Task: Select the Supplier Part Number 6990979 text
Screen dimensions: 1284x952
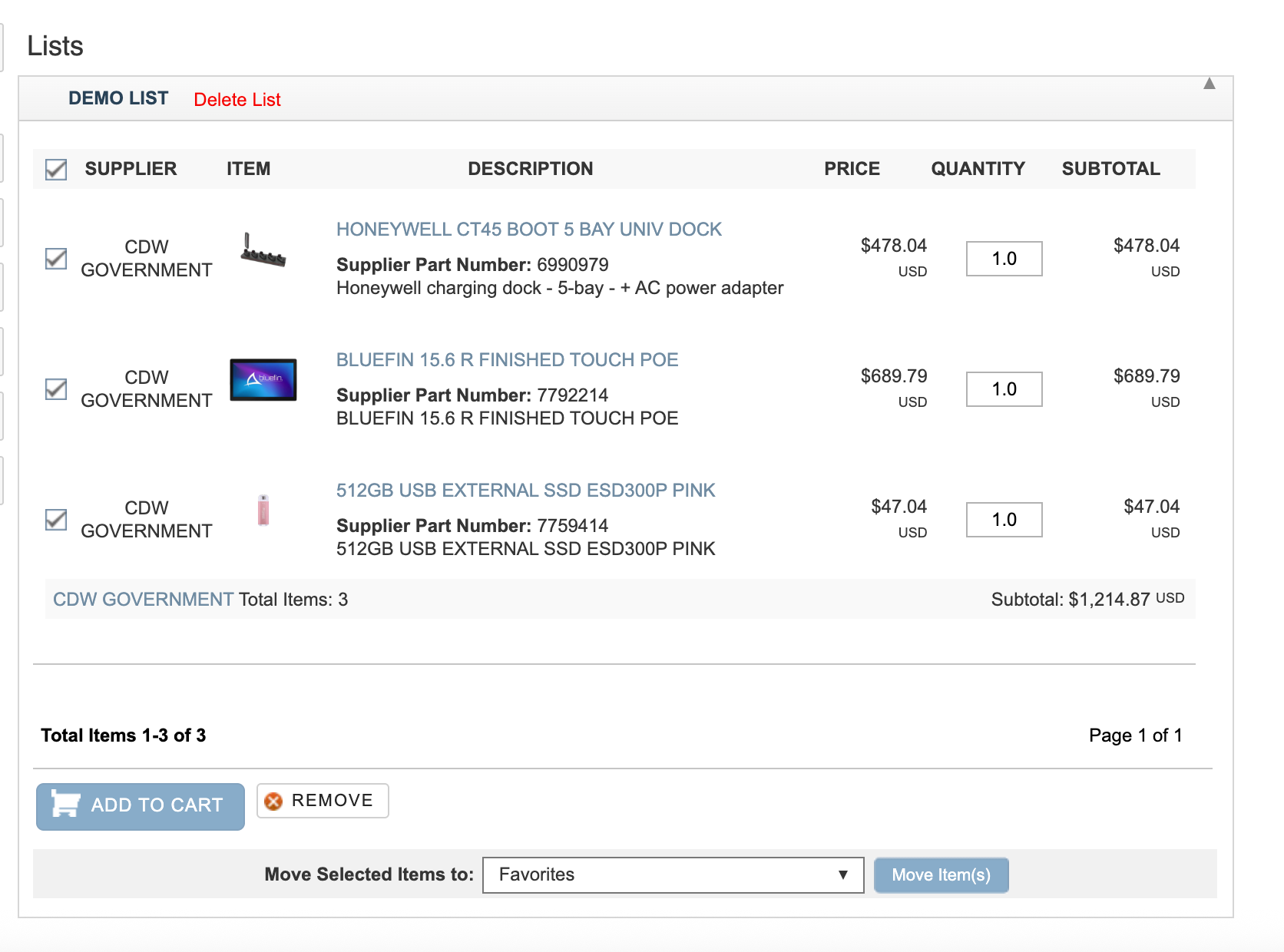Action: [x=472, y=265]
